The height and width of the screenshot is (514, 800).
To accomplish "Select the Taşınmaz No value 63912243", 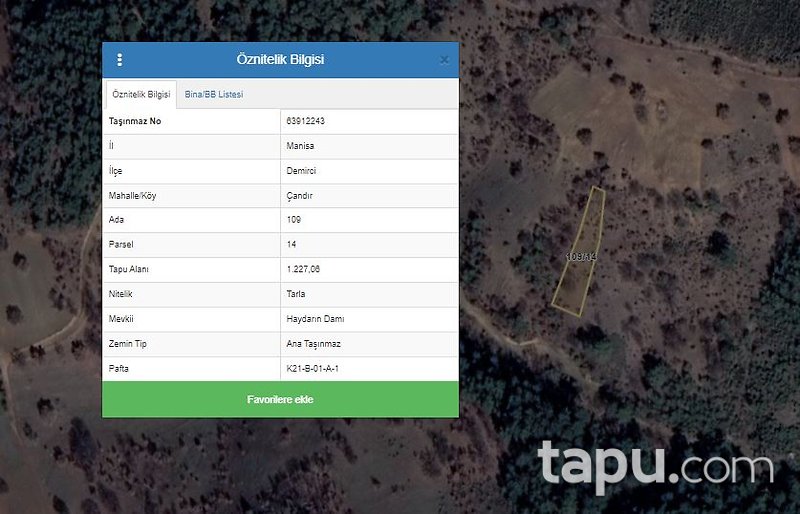I will [306, 121].
